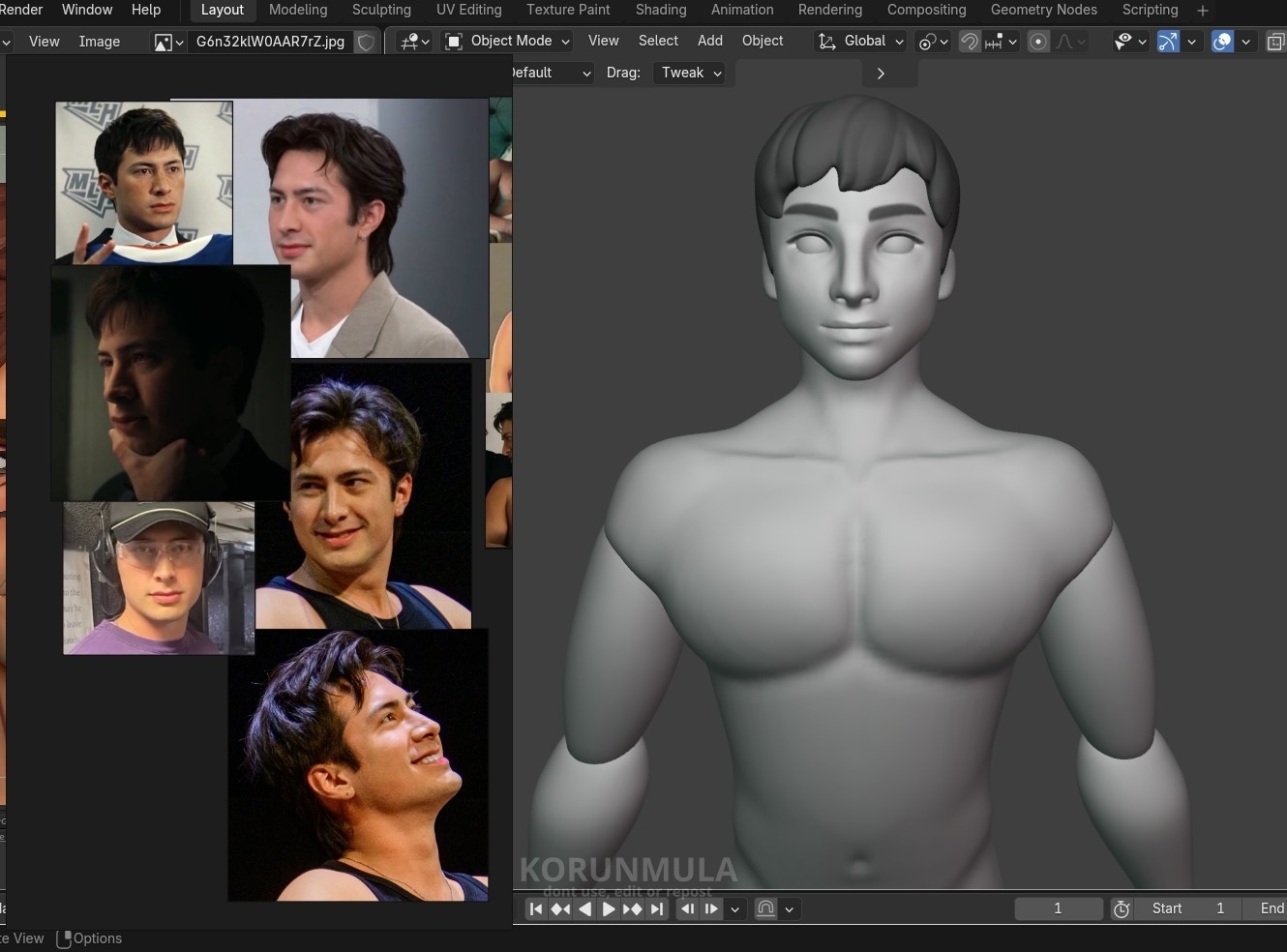Open the Drag Tweak dropdown
Image resolution: width=1287 pixels, height=952 pixels.
tap(690, 73)
